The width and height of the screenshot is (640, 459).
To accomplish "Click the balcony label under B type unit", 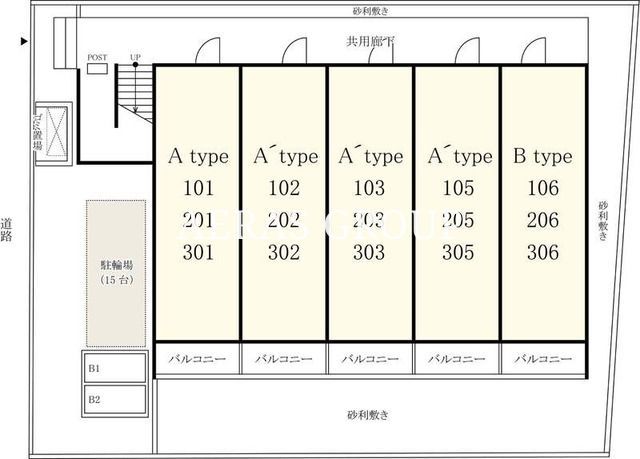I will 543,359.
